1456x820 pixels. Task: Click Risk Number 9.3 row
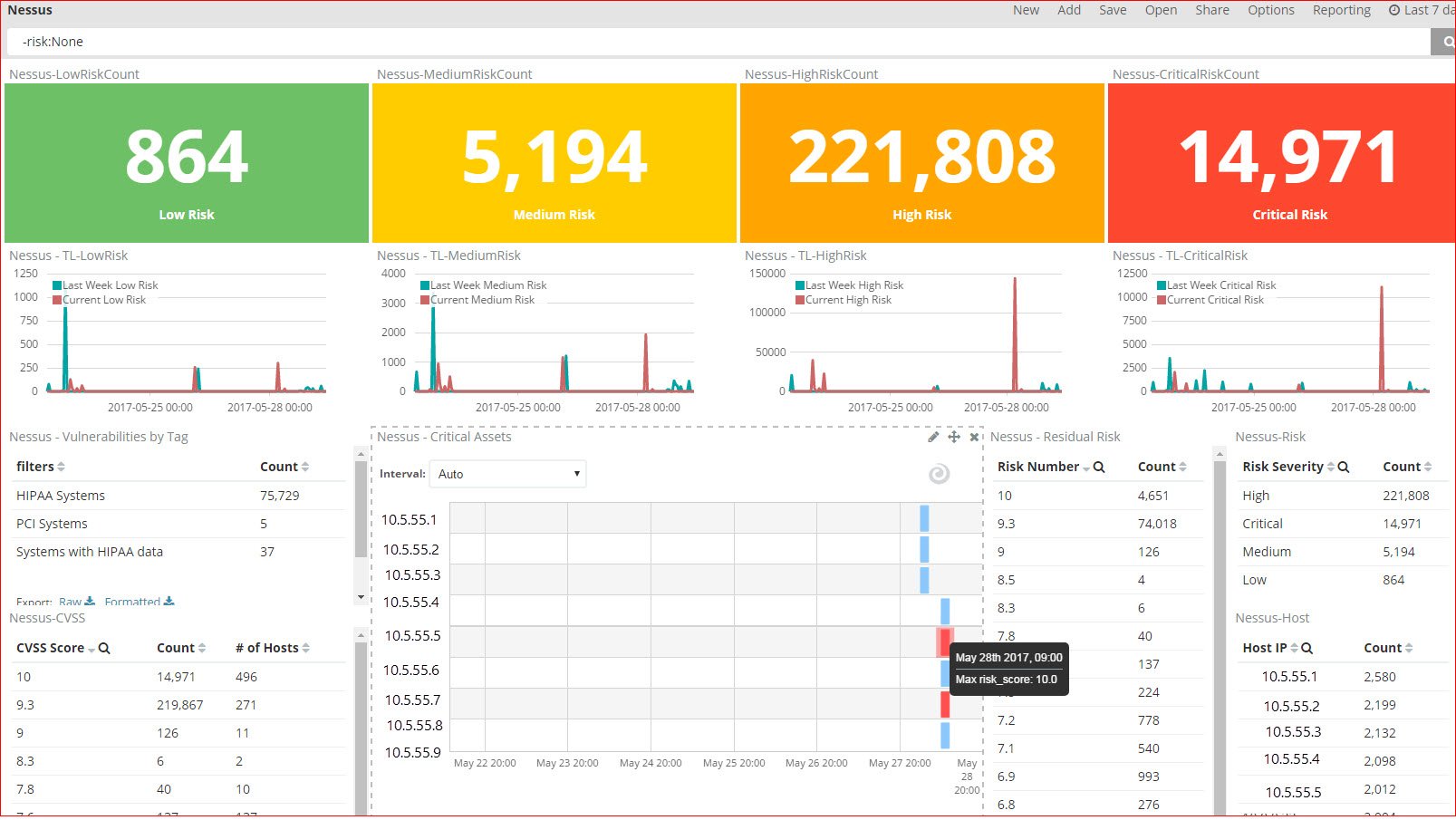(1096, 524)
